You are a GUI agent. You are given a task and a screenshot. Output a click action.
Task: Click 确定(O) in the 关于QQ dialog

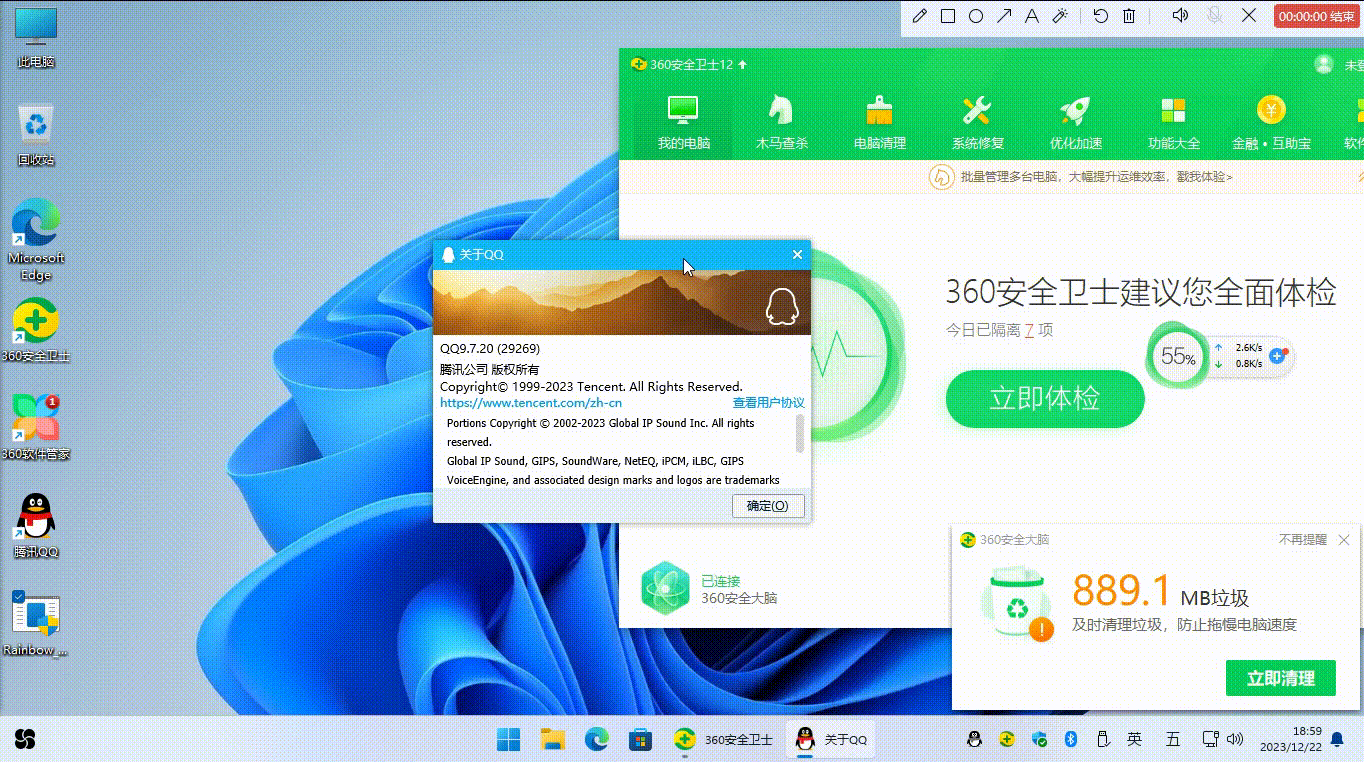[x=768, y=505]
